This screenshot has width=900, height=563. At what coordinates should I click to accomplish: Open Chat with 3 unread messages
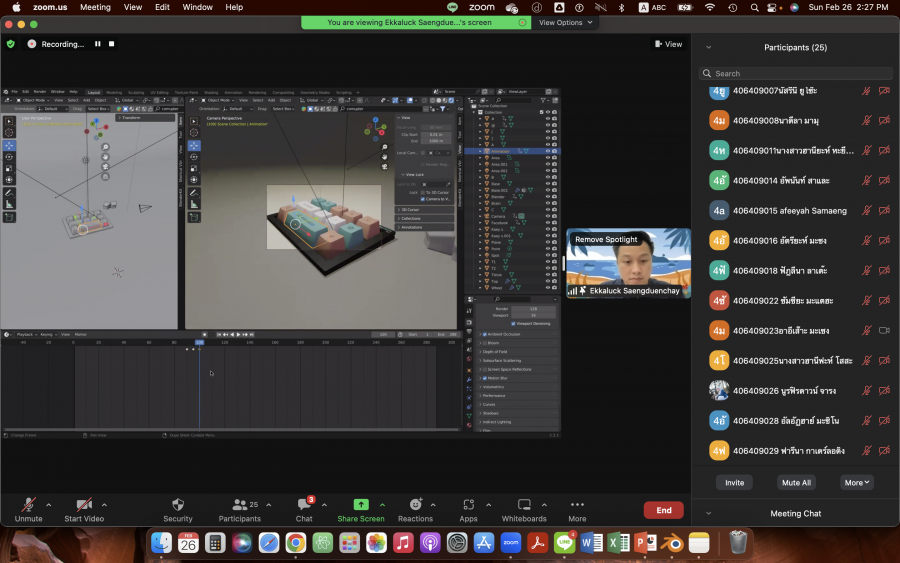click(304, 506)
